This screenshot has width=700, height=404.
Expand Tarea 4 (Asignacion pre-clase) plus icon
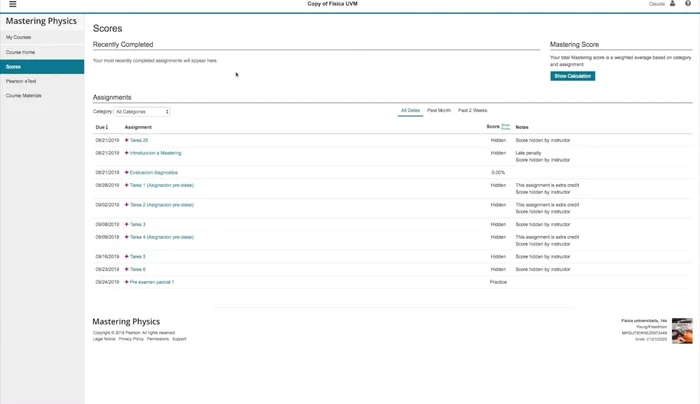(x=126, y=237)
